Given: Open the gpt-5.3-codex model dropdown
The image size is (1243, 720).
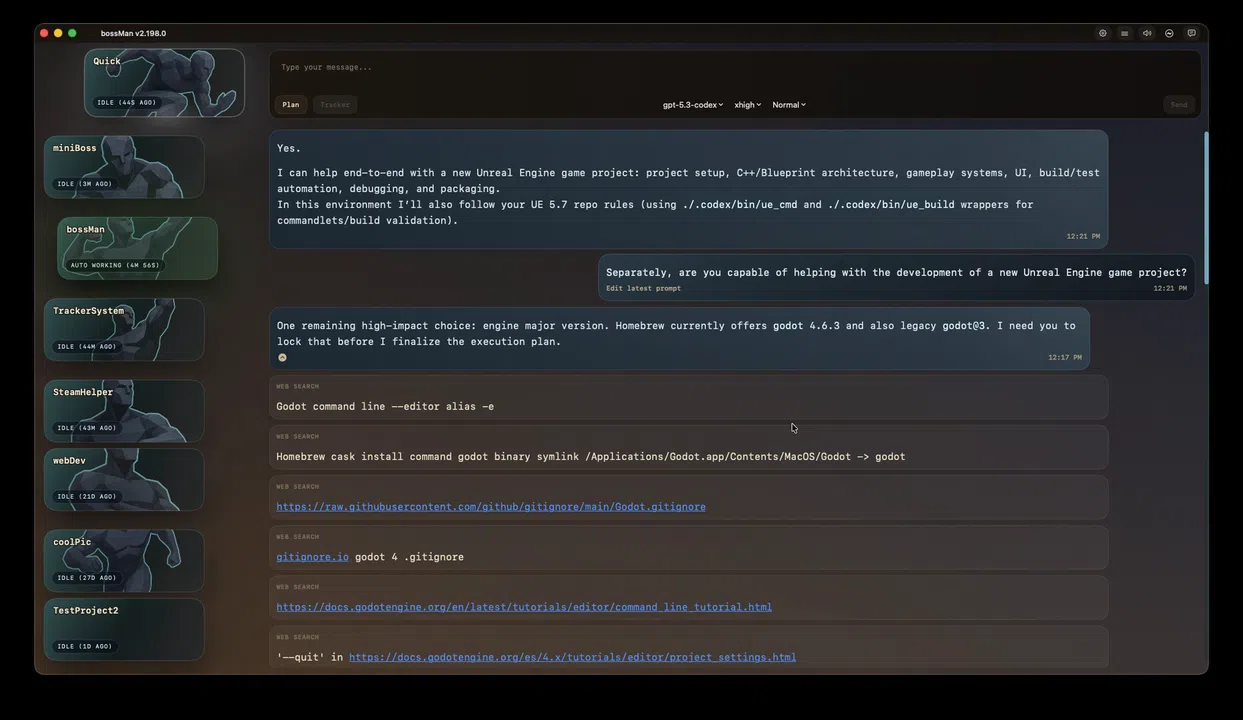Looking at the screenshot, I should [692, 104].
